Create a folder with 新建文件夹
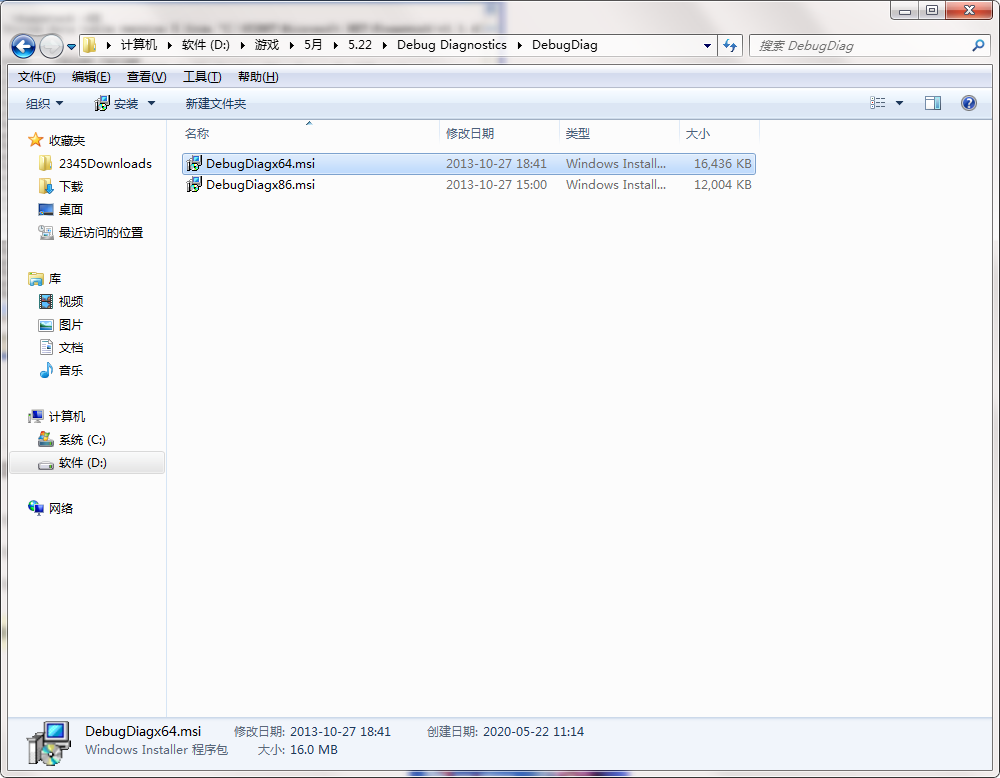 click(216, 103)
